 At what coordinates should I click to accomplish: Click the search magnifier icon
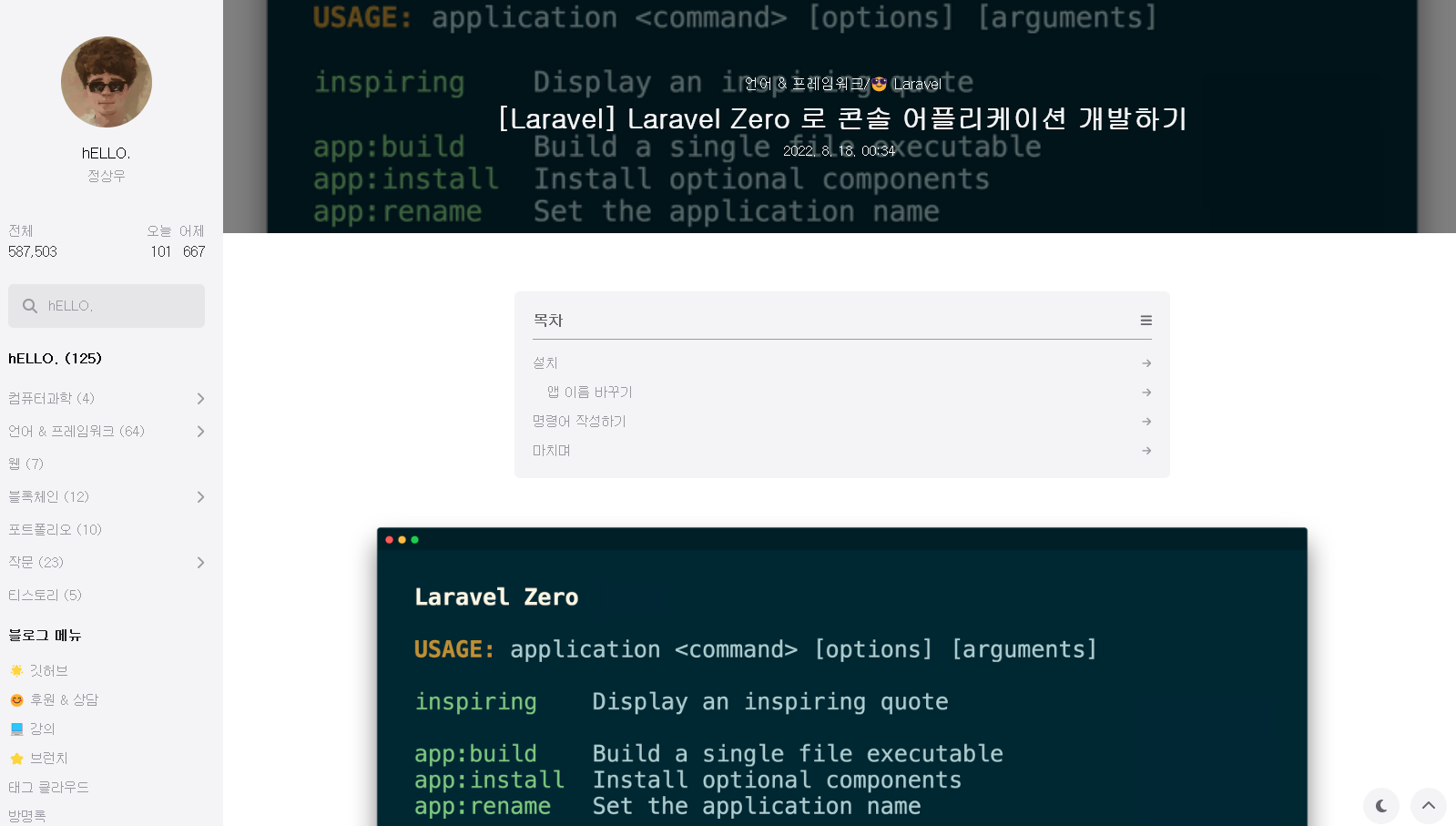(30, 306)
